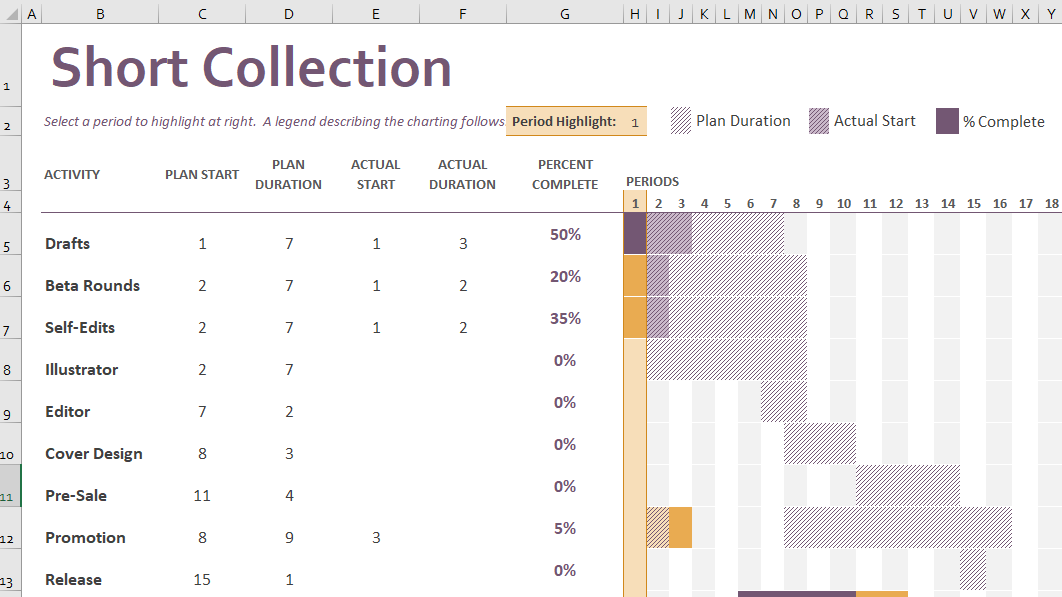Click period number 1 in the chart header

click(x=635, y=203)
